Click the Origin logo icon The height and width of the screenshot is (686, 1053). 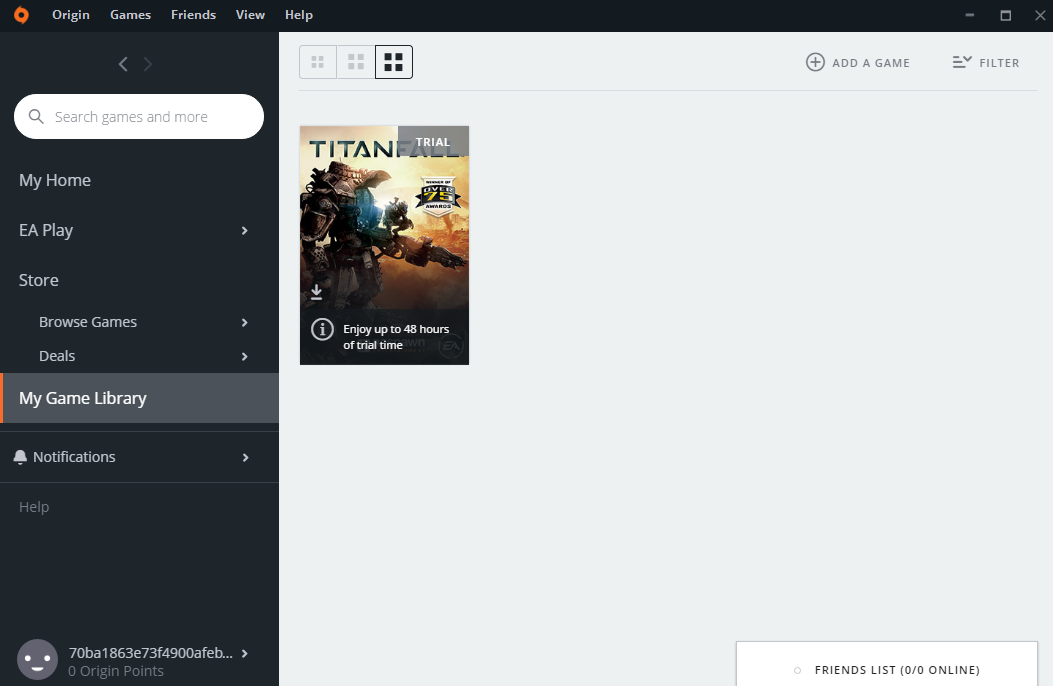[21, 15]
